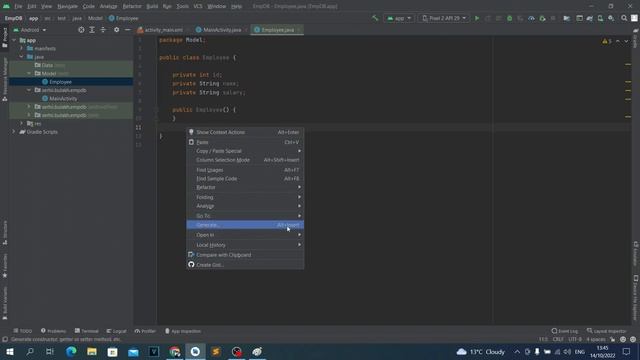This screenshot has width=640, height=360.
Task: Expand the manifests folder
Action: 22,48
